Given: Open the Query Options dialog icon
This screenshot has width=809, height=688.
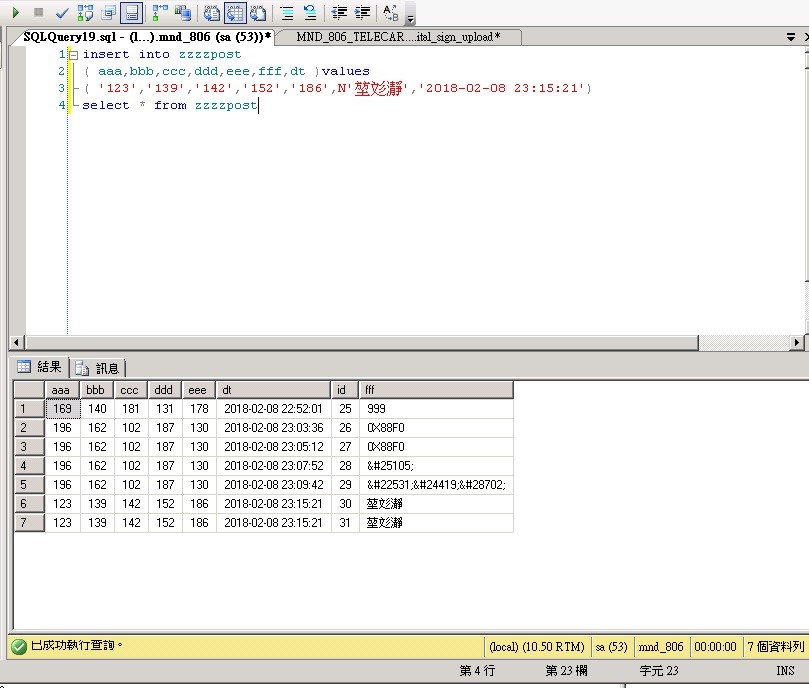Looking at the screenshot, I should point(108,13).
